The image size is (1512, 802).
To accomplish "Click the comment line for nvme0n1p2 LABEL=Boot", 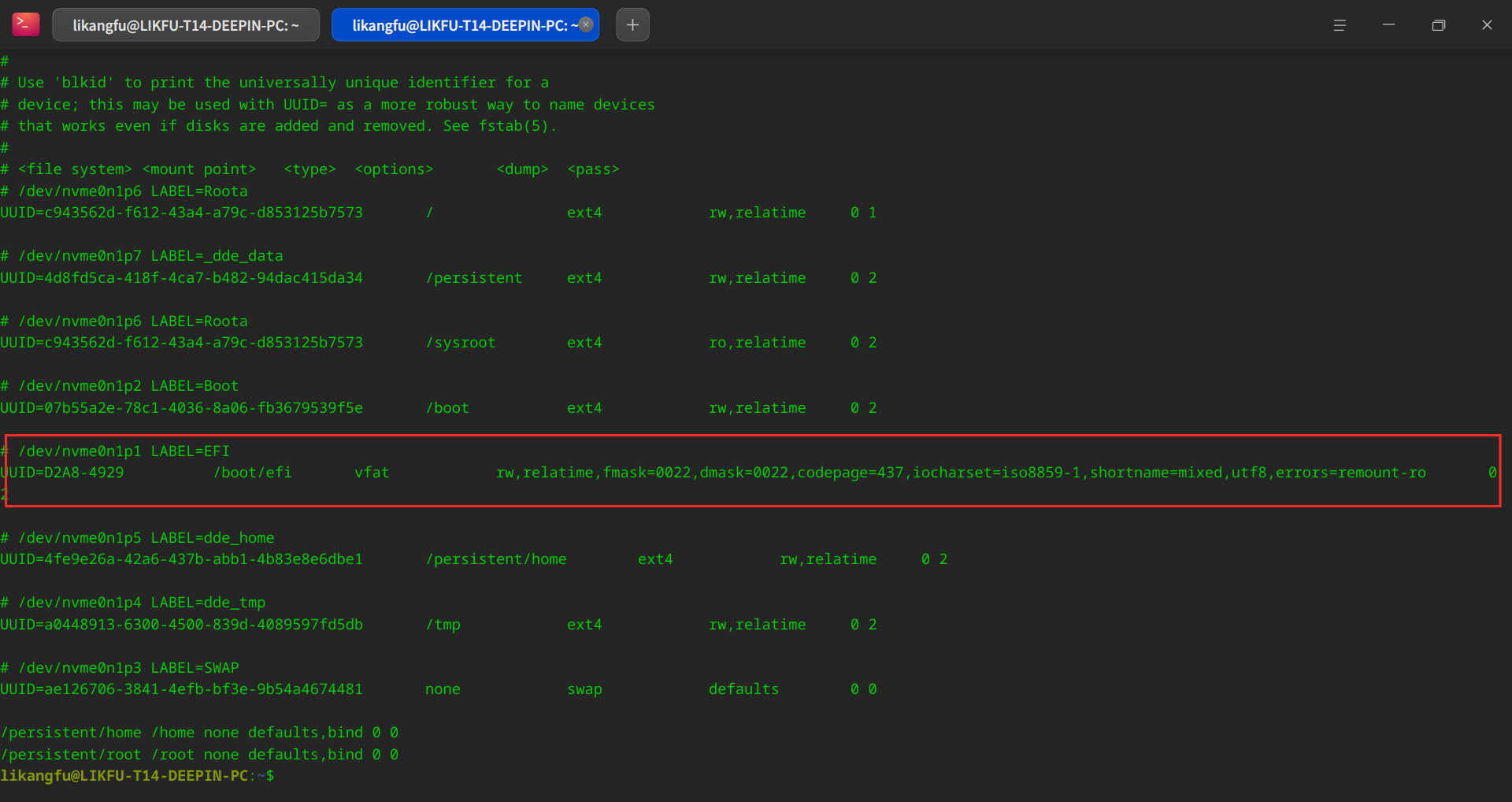I will [120, 386].
